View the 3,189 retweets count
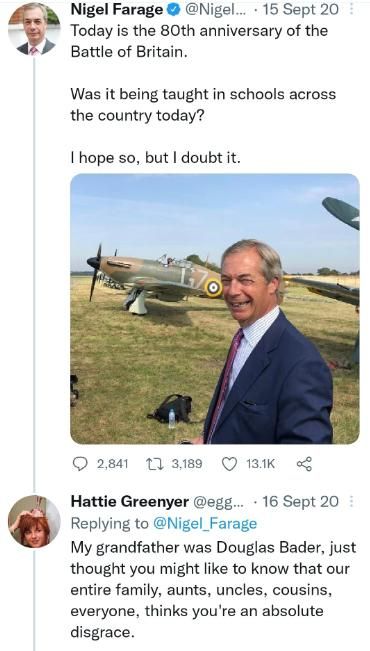 (x=187, y=464)
